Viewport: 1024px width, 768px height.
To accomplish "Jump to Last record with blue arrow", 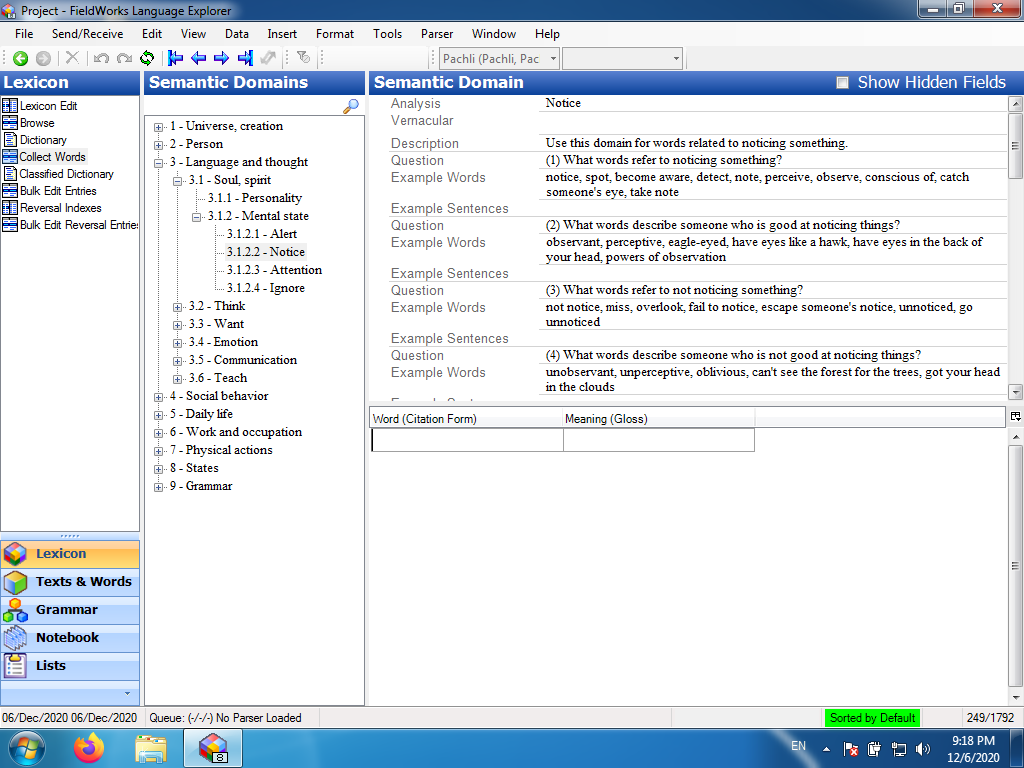I will point(245,59).
